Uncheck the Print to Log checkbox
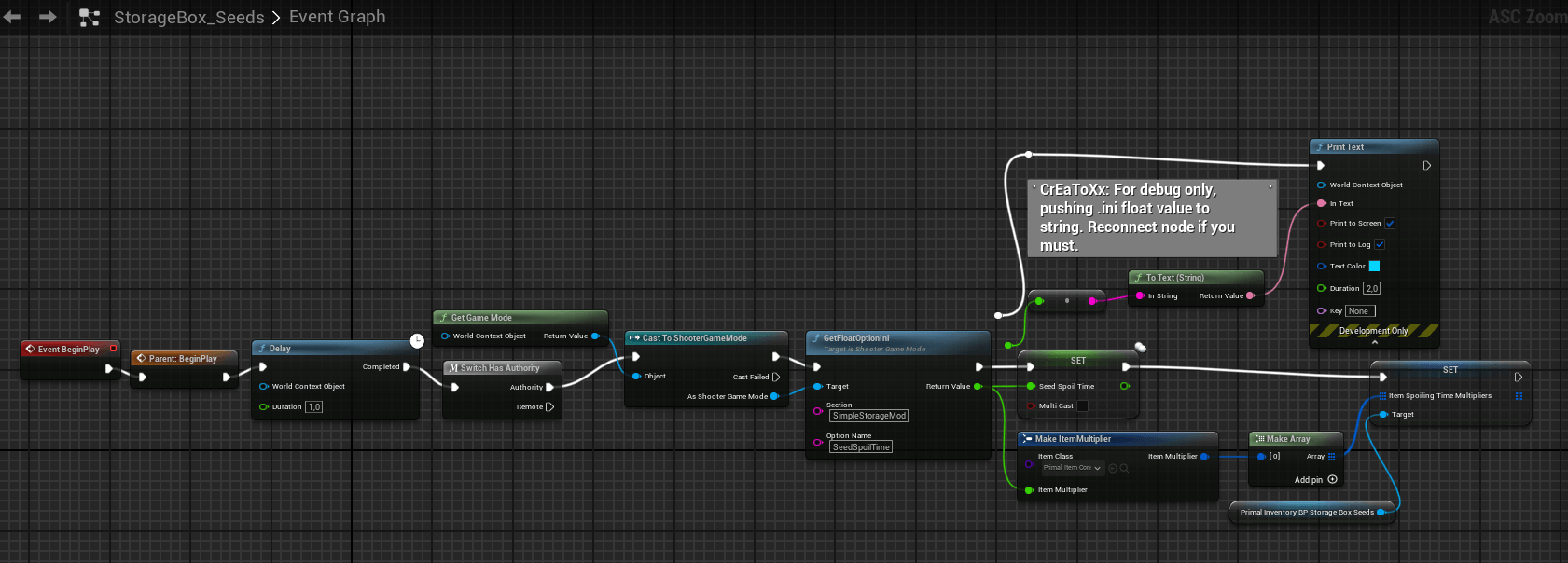Image resolution: width=1568 pixels, height=563 pixels. tap(1380, 244)
